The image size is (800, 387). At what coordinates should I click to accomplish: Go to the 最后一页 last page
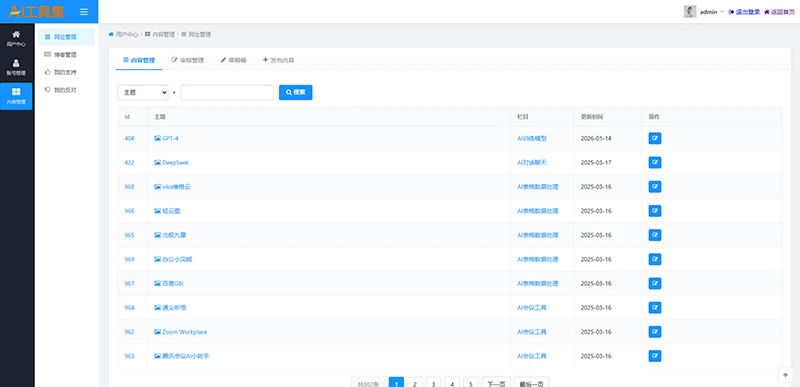(x=532, y=384)
